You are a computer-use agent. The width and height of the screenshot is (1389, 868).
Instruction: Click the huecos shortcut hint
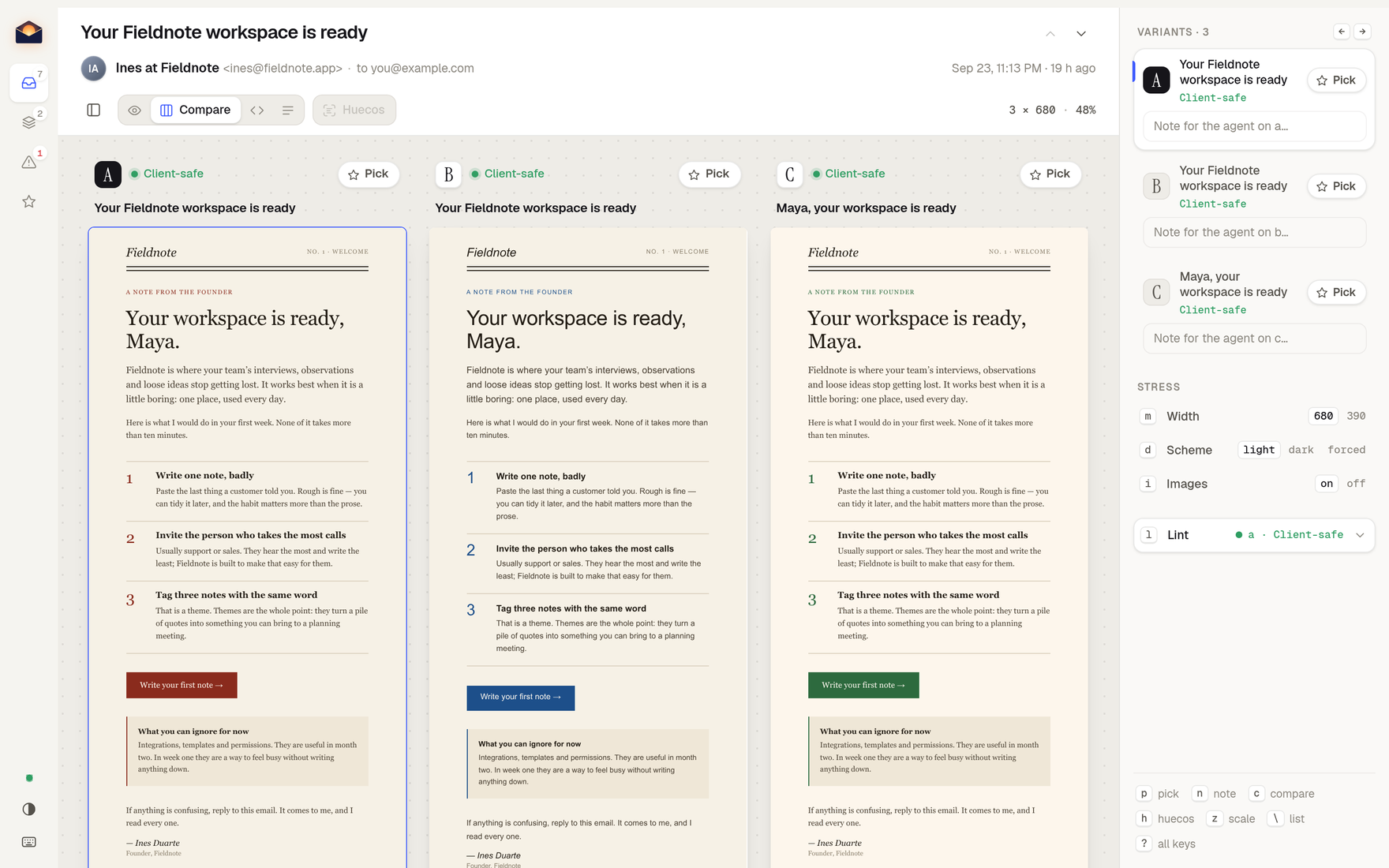click(1166, 819)
